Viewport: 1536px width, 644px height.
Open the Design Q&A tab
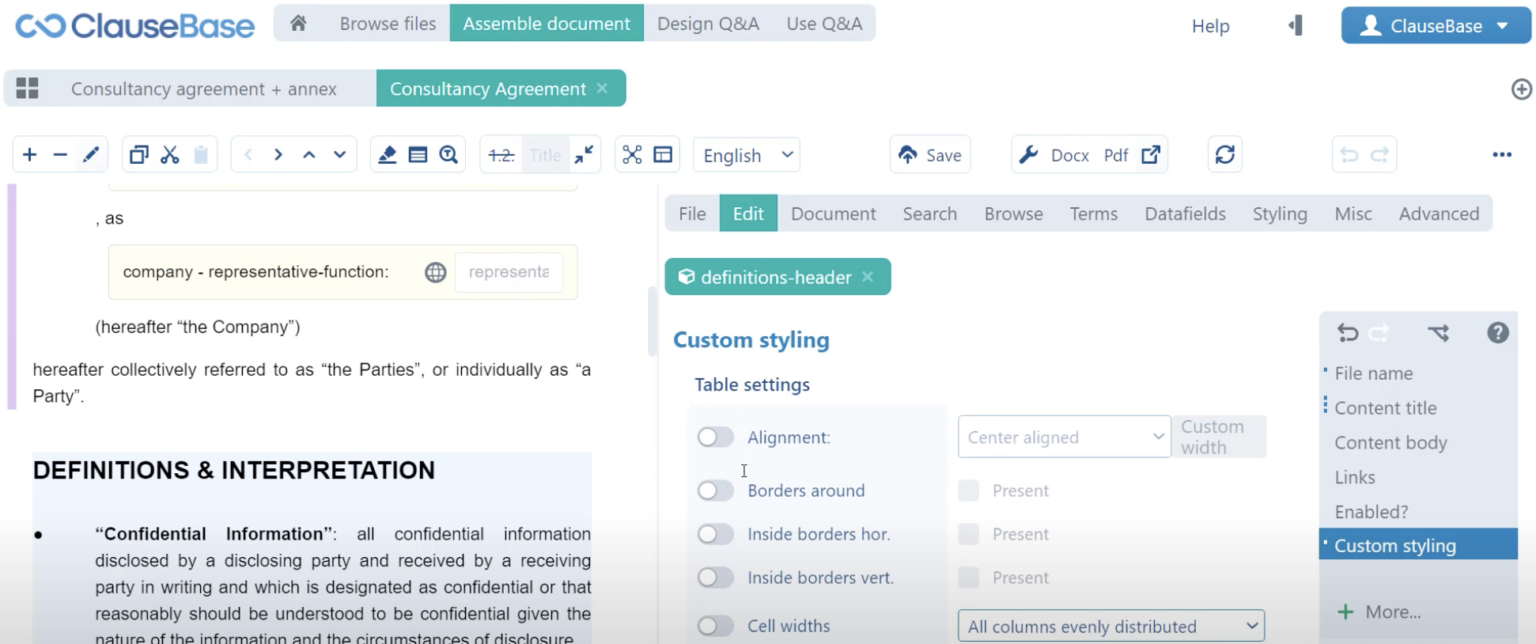708,24
